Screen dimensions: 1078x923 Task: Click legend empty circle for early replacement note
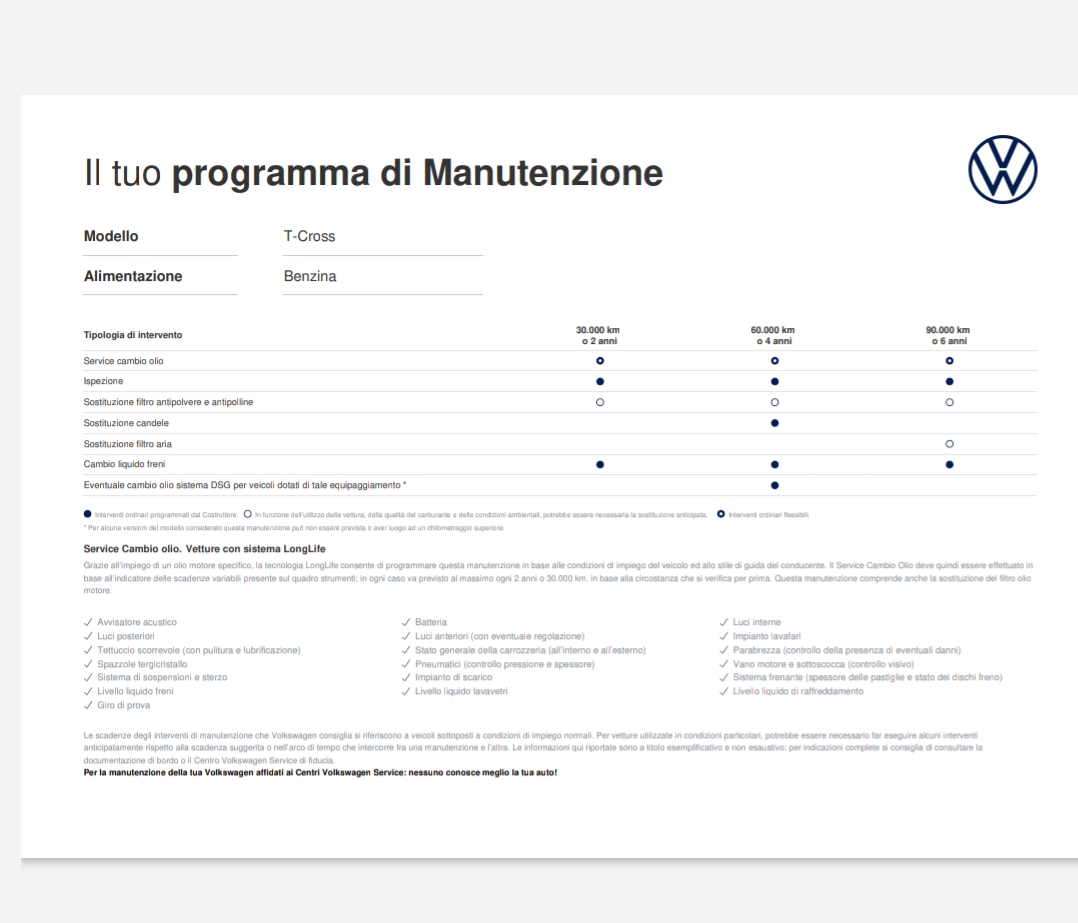point(248,514)
